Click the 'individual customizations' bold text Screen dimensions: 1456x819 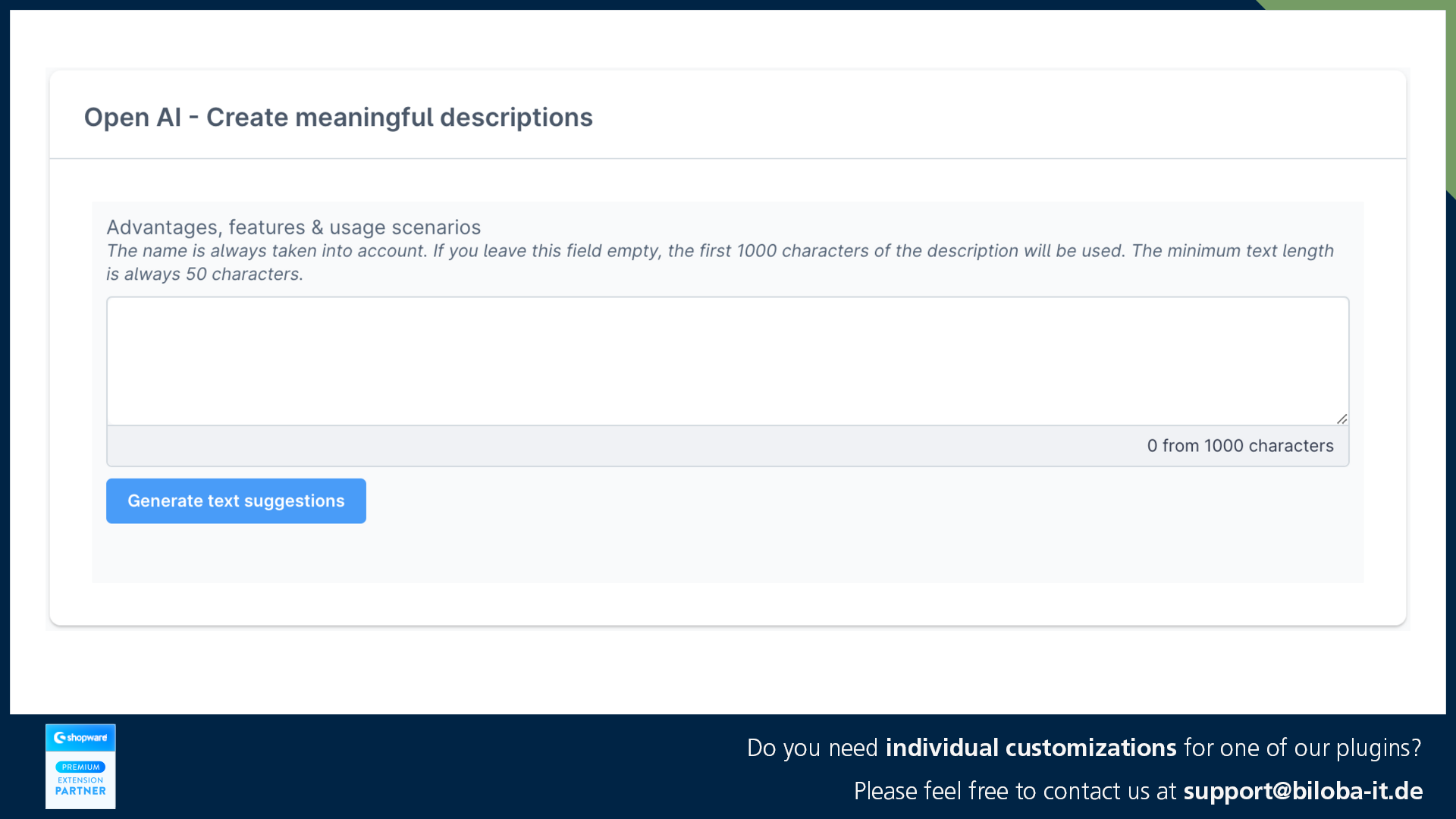(1031, 748)
